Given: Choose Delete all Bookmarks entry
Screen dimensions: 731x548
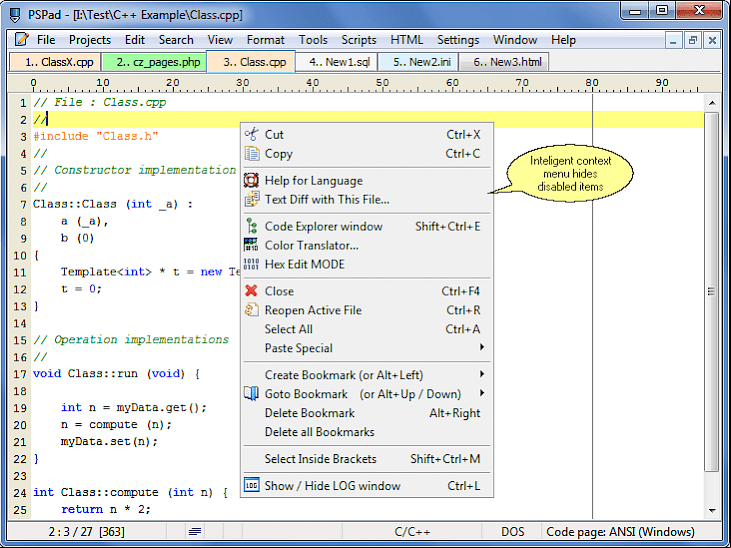Looking at the screenshot, I should pos(367,432).
